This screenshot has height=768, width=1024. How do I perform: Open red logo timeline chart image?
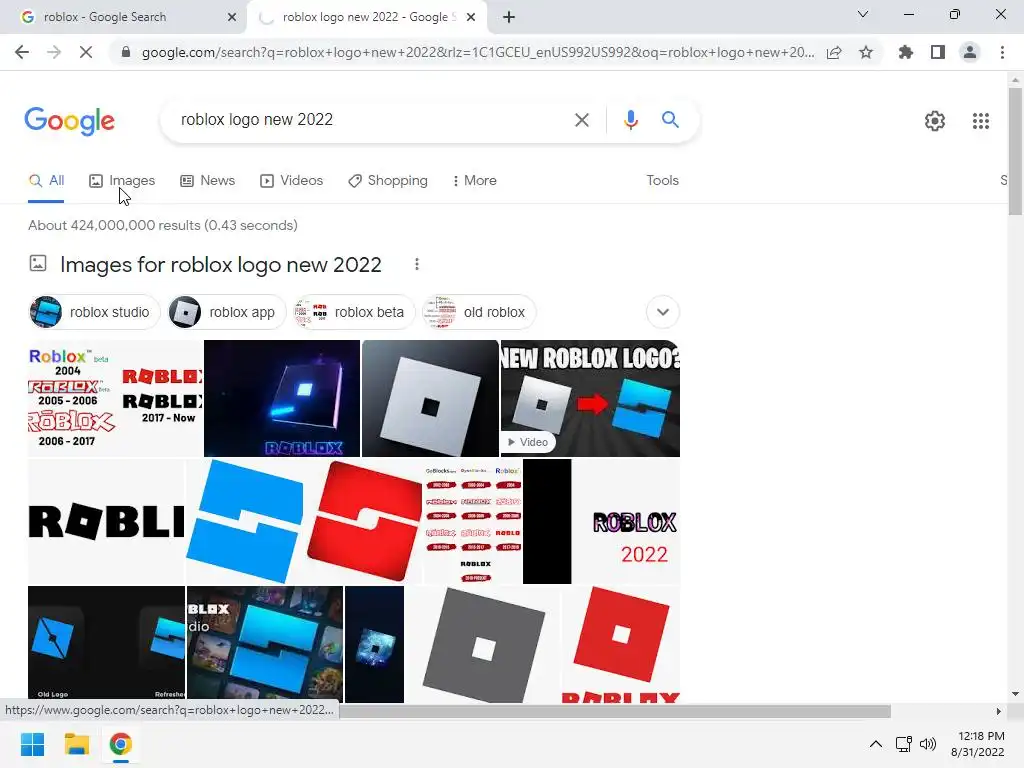(473, 521)
